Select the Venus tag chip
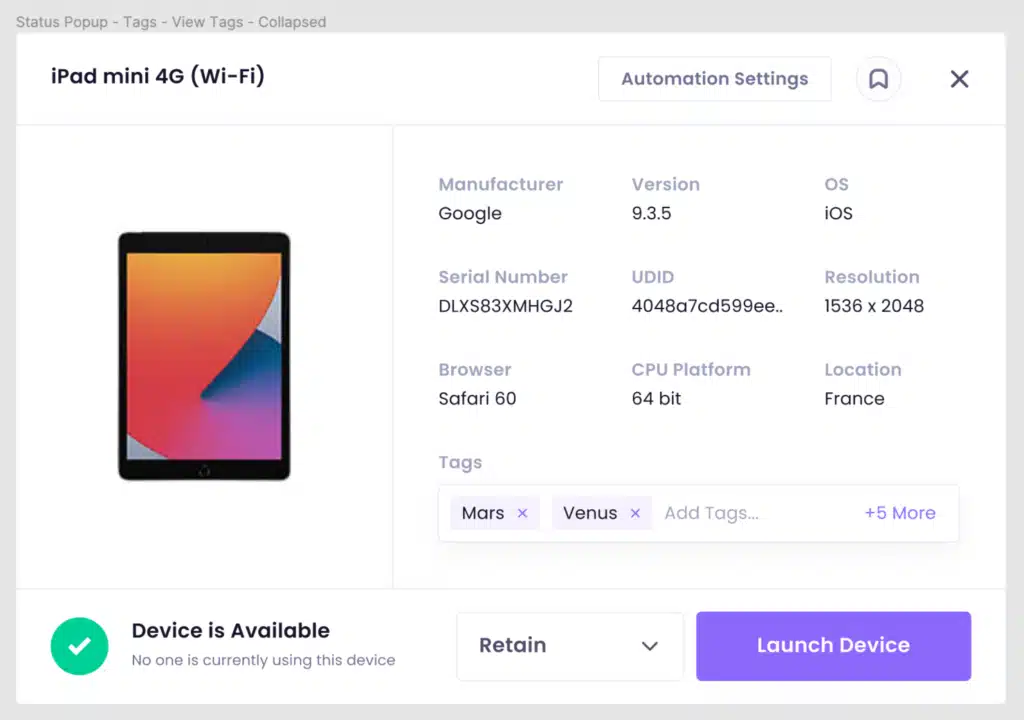Image resolution: width=1024 pixels, height=720 pixels. [x=590, y=513]
